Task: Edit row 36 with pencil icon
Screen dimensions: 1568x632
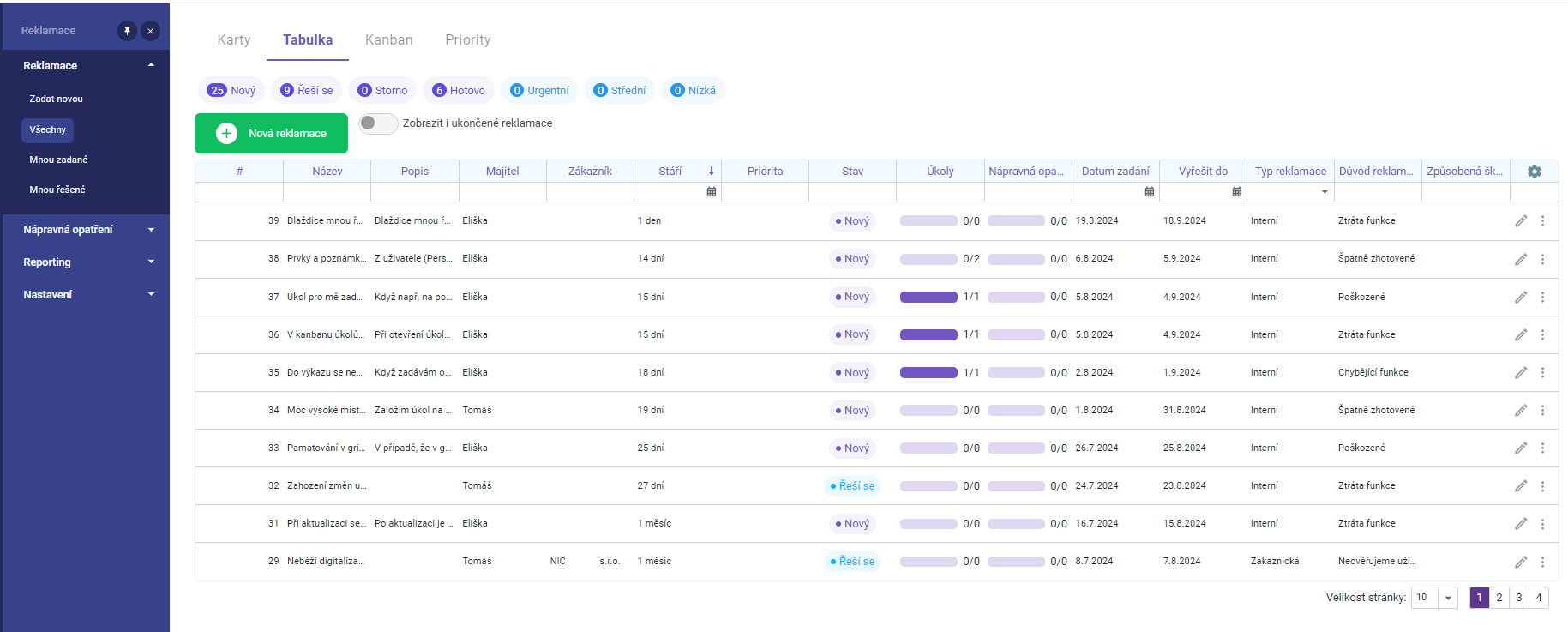Action: coord(1521,334)
